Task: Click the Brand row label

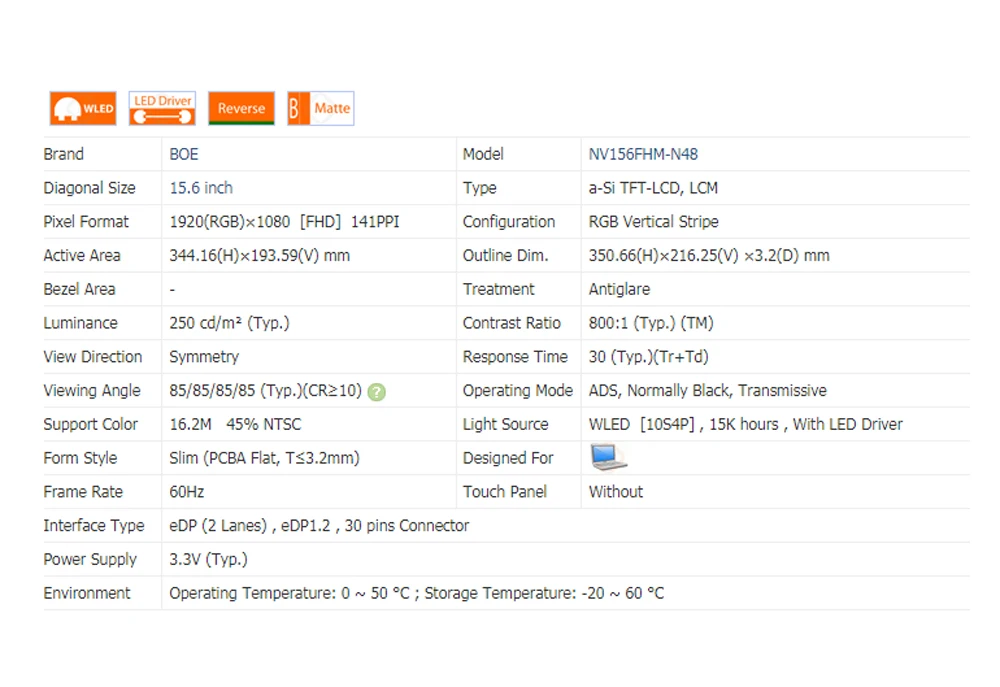Action: click(63, 154)
